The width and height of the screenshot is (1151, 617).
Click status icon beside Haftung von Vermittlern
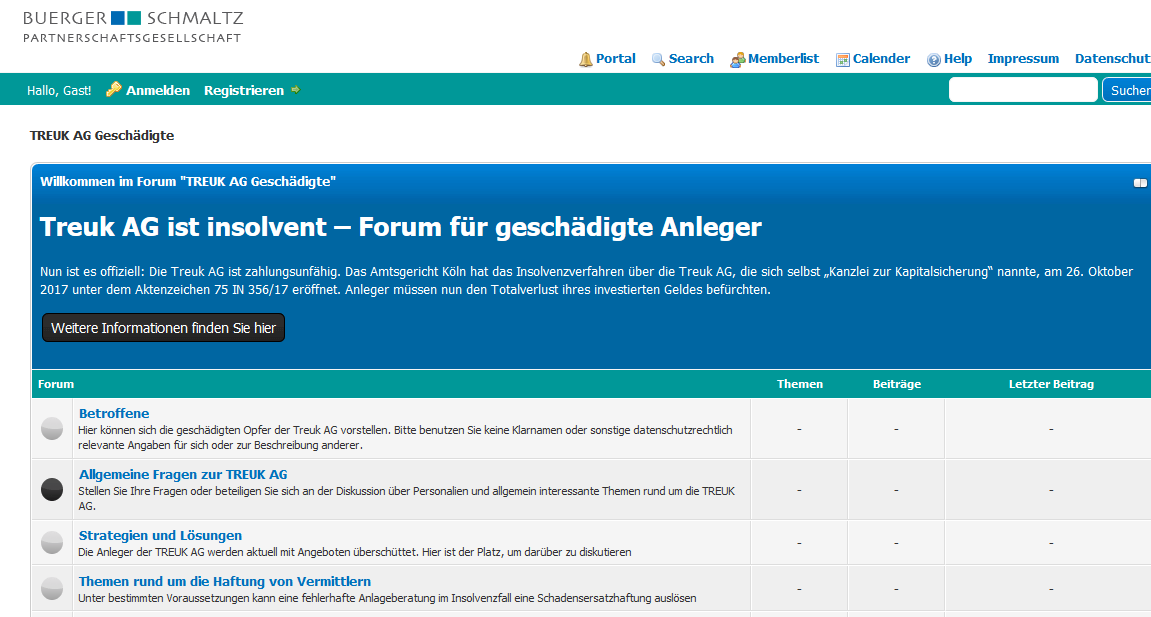point(52,588)
